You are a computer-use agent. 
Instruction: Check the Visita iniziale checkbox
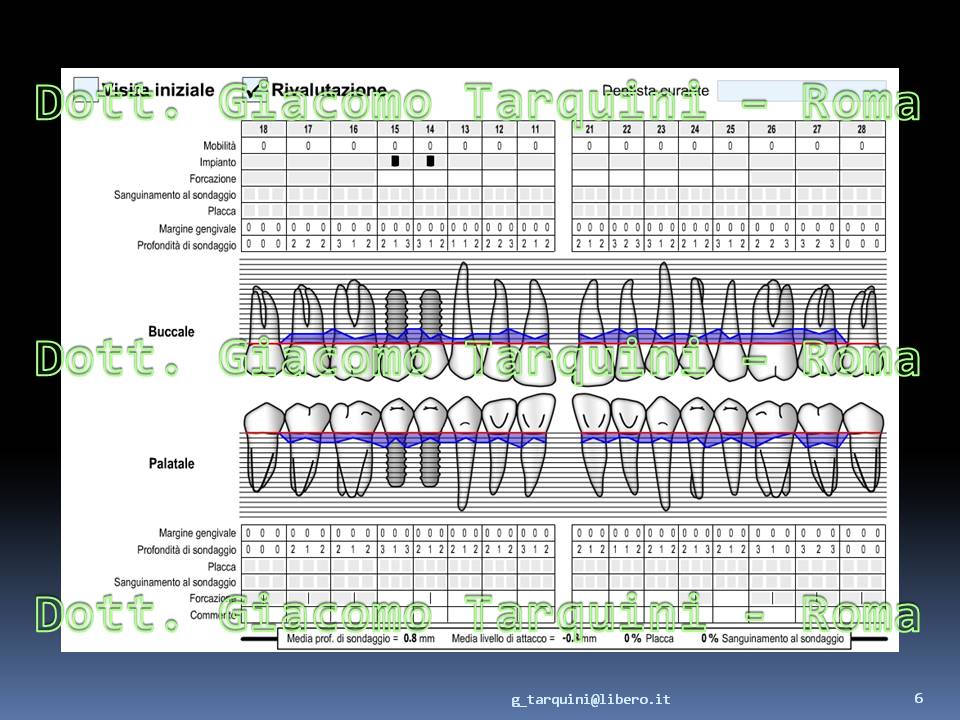point(86,89)
